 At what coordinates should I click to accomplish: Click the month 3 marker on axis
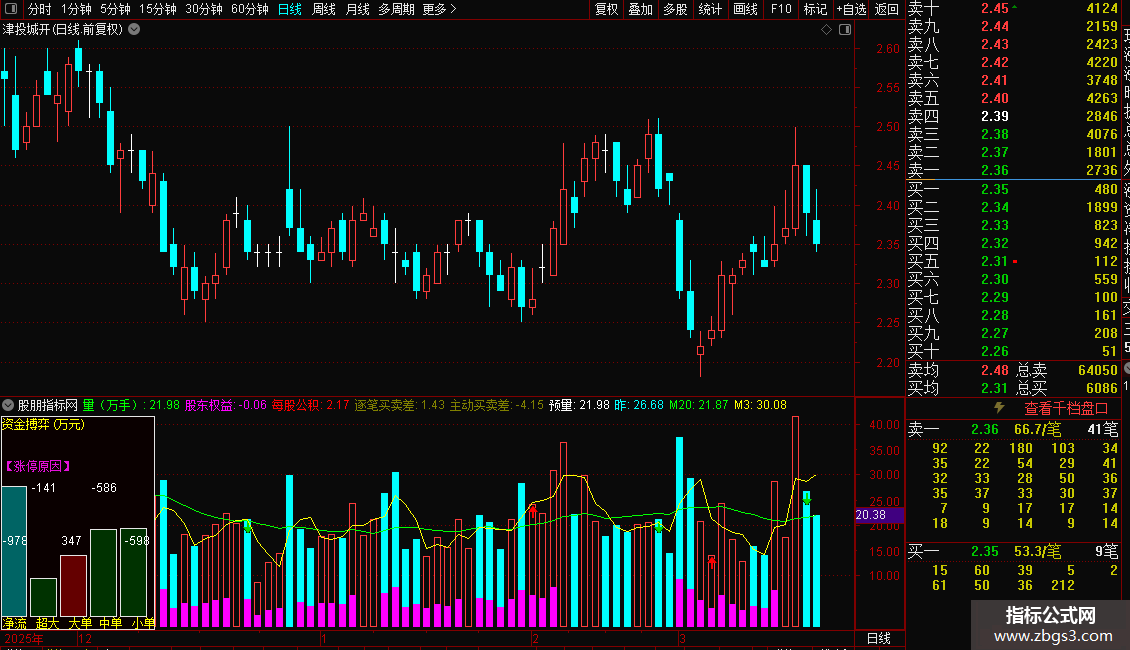tap(682, 638)
